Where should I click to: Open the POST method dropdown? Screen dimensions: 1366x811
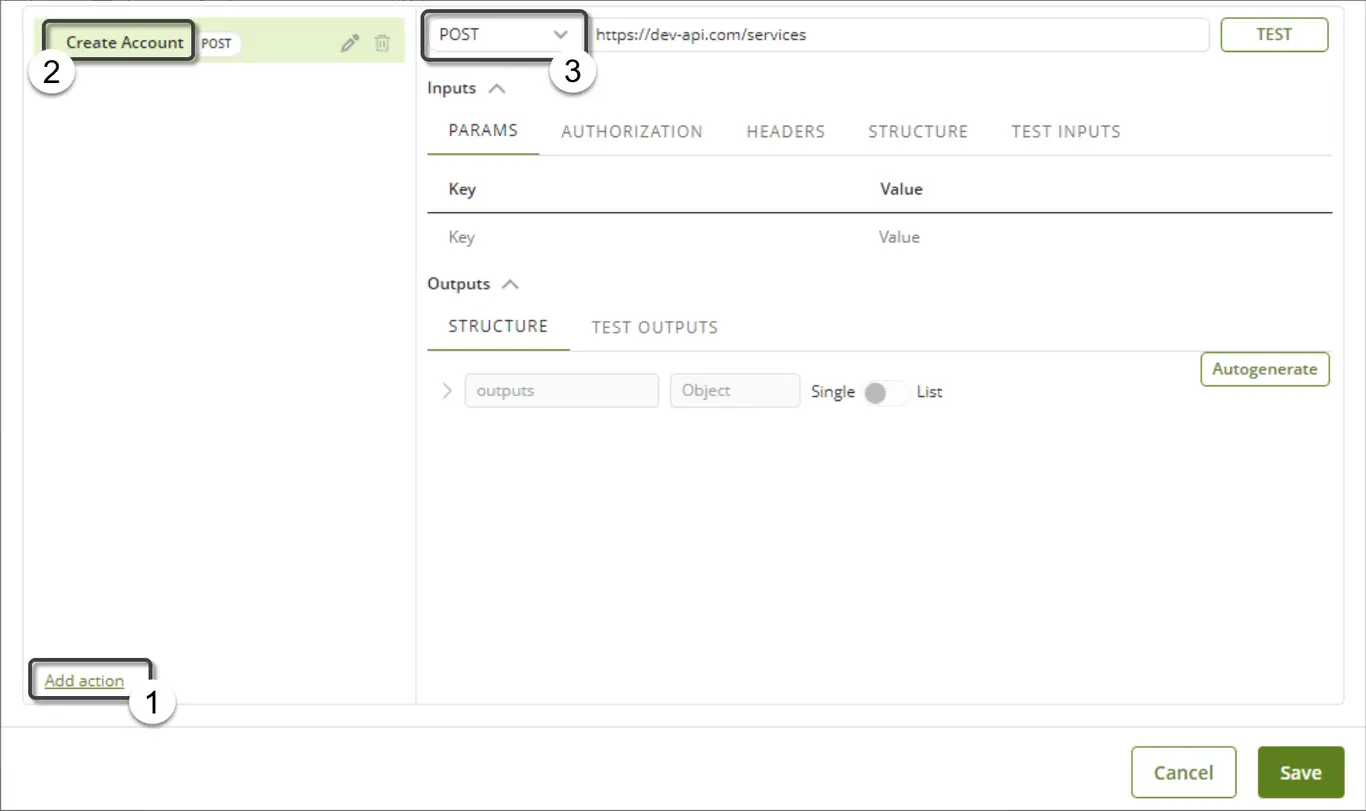(x=503, y=34)
